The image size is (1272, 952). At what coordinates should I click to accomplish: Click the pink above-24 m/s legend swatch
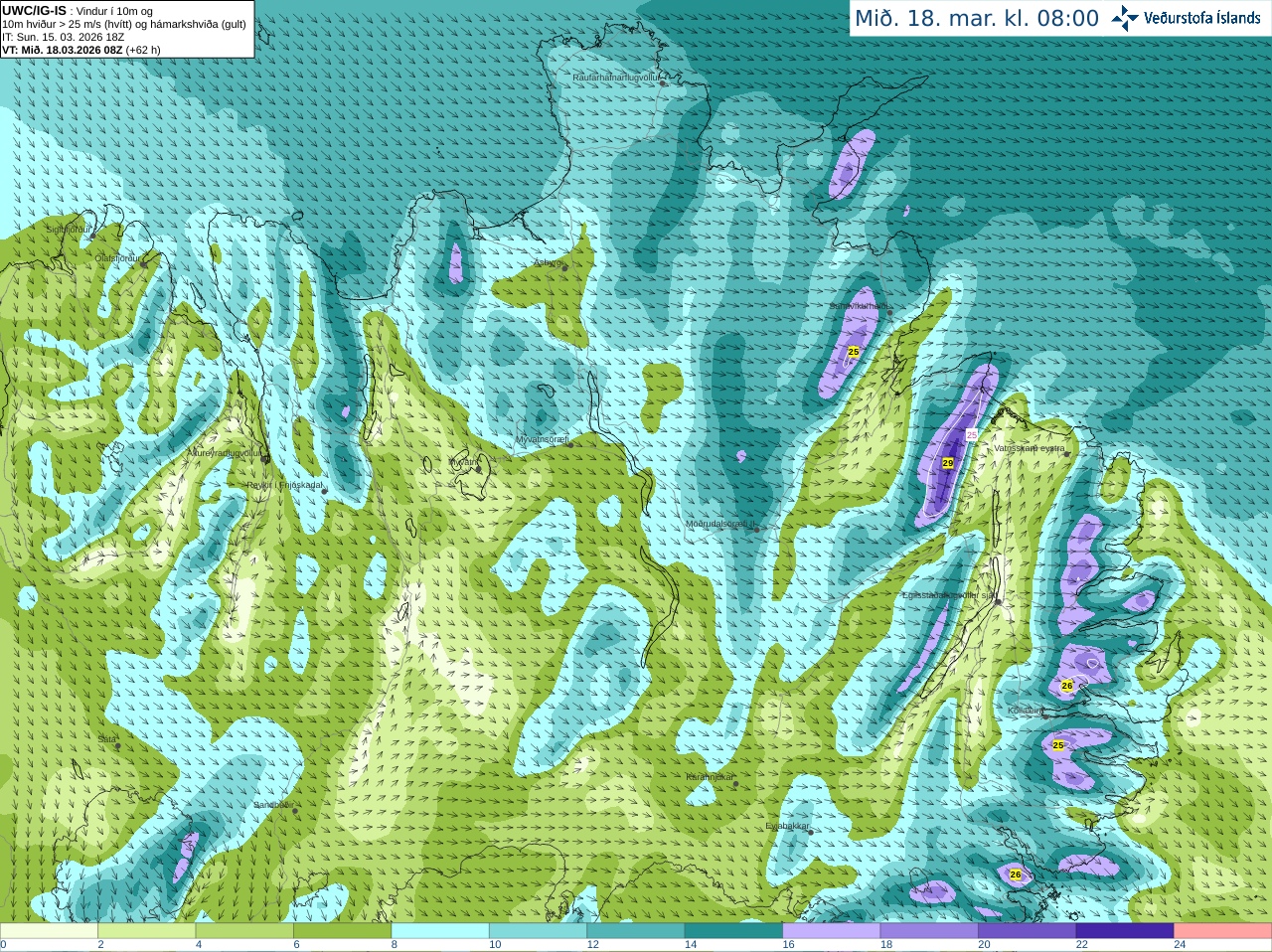point(1223,931)
